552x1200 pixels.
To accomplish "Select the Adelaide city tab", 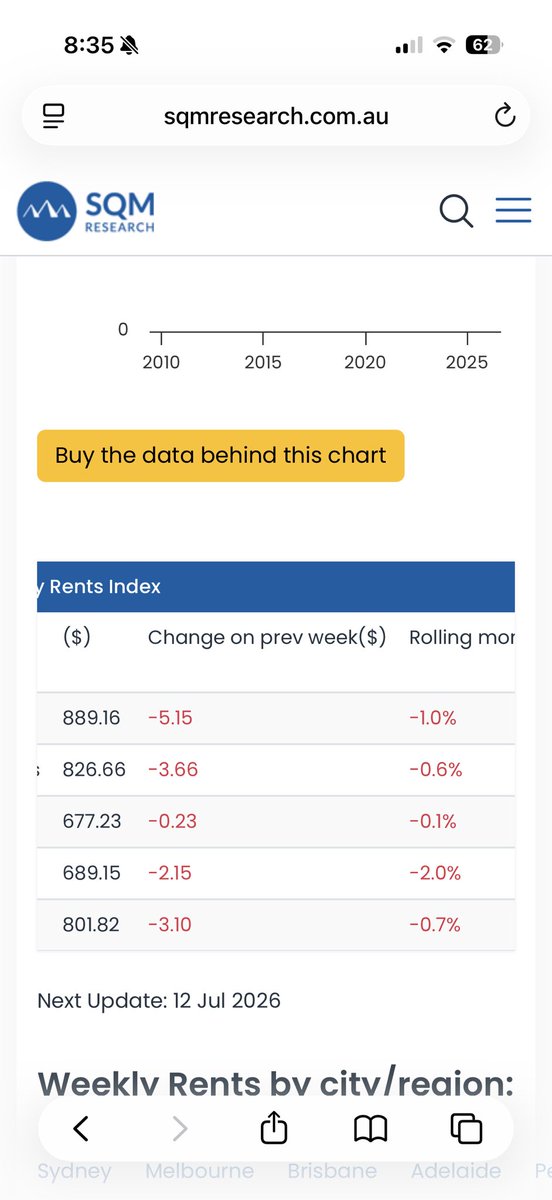I will click(x=455, y=1170).
